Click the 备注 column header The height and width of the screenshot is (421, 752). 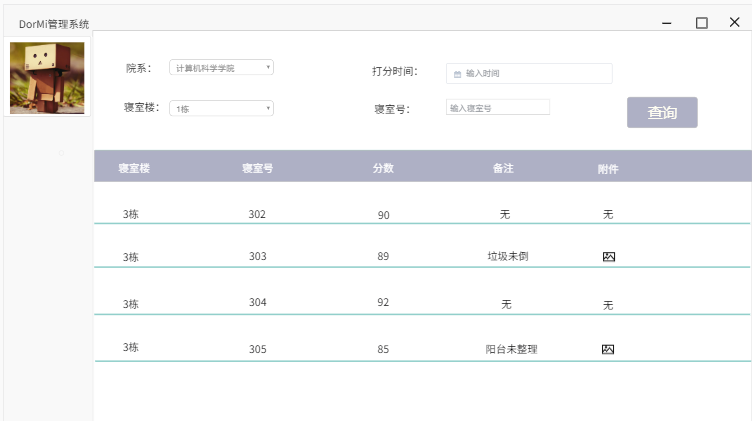point(503,169)
